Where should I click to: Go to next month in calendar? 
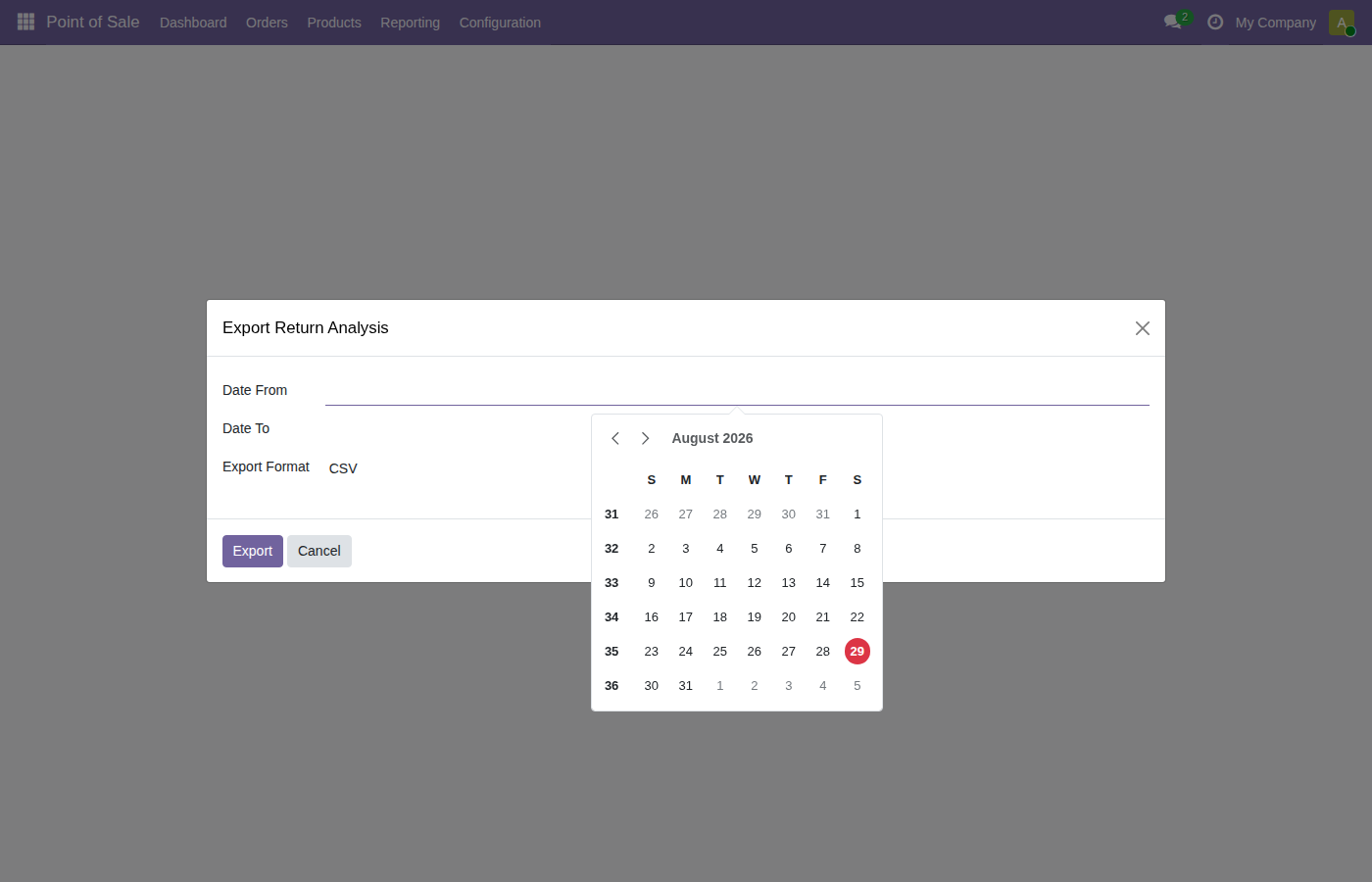[x=645, y=438]
